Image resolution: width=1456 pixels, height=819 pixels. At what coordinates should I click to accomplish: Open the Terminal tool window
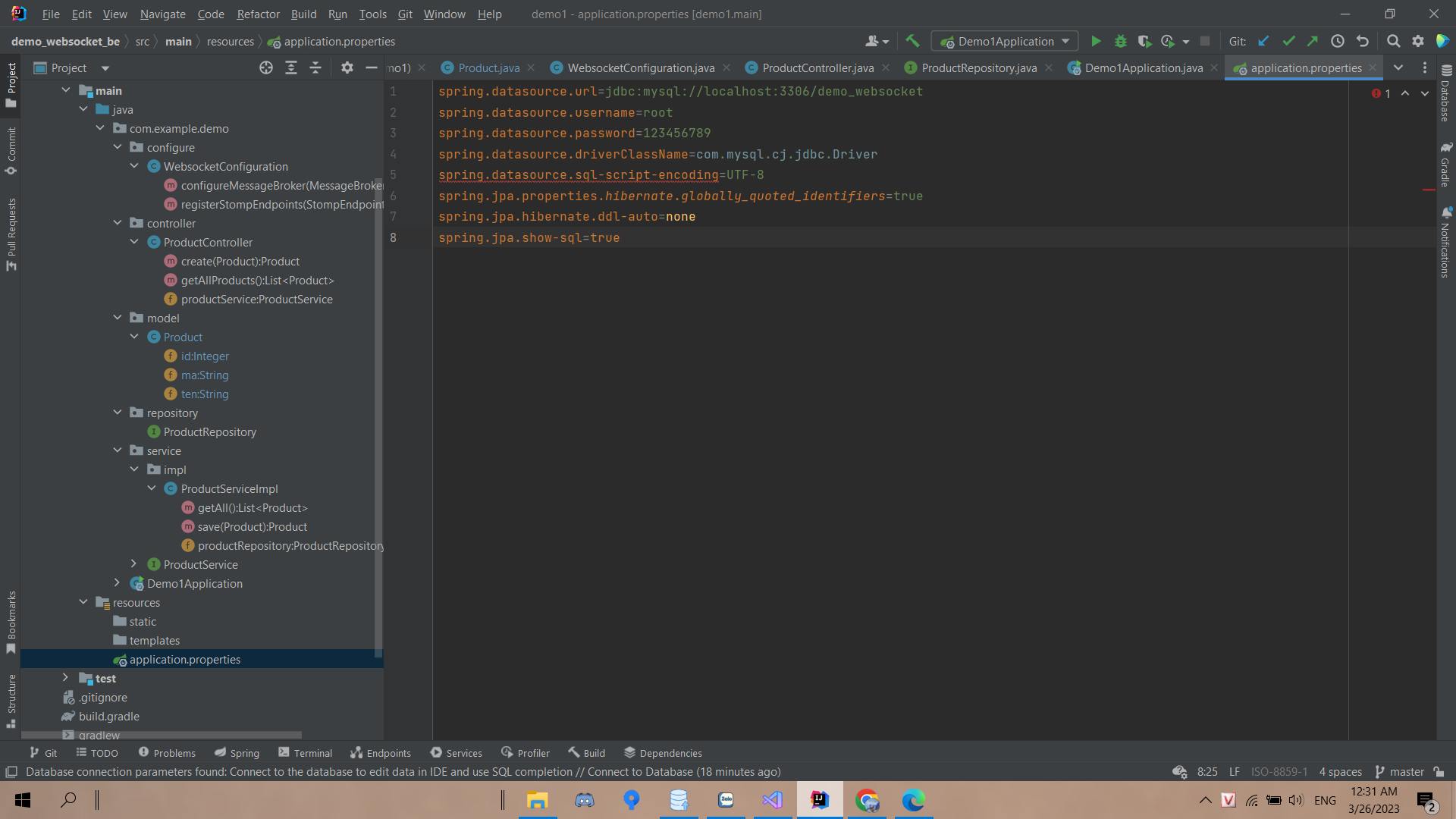(305, 753)
